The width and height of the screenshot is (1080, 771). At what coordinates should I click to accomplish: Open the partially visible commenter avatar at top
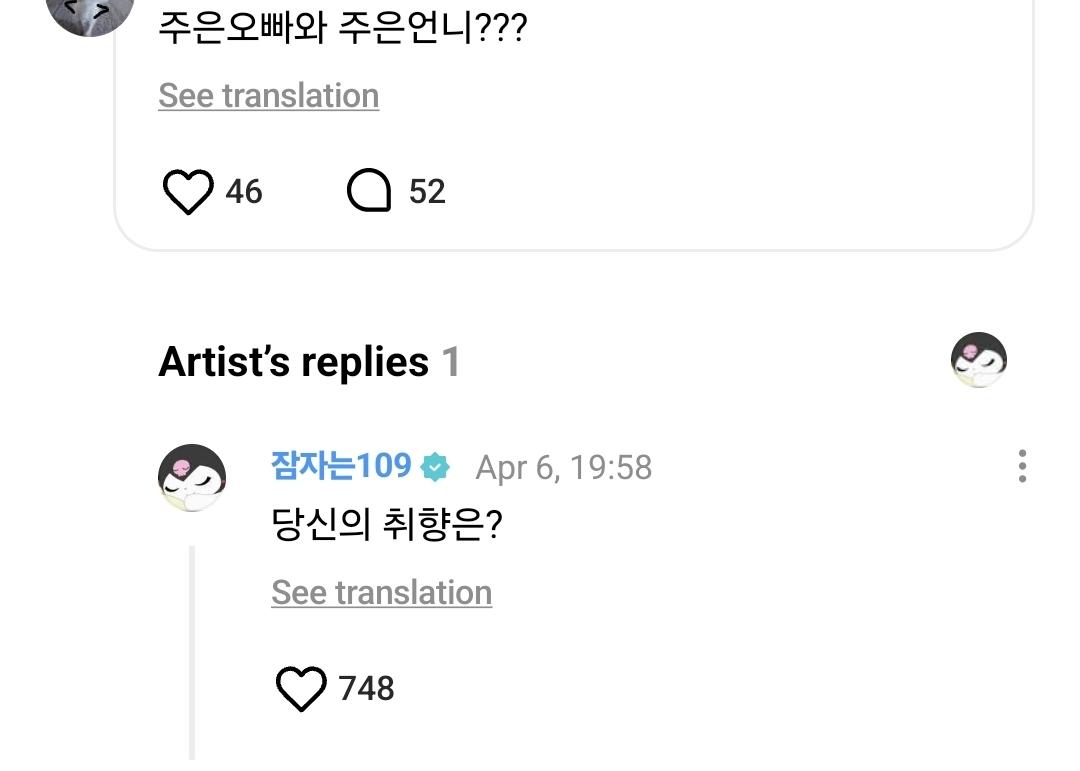pyautogui.click(x=90, y=14)
